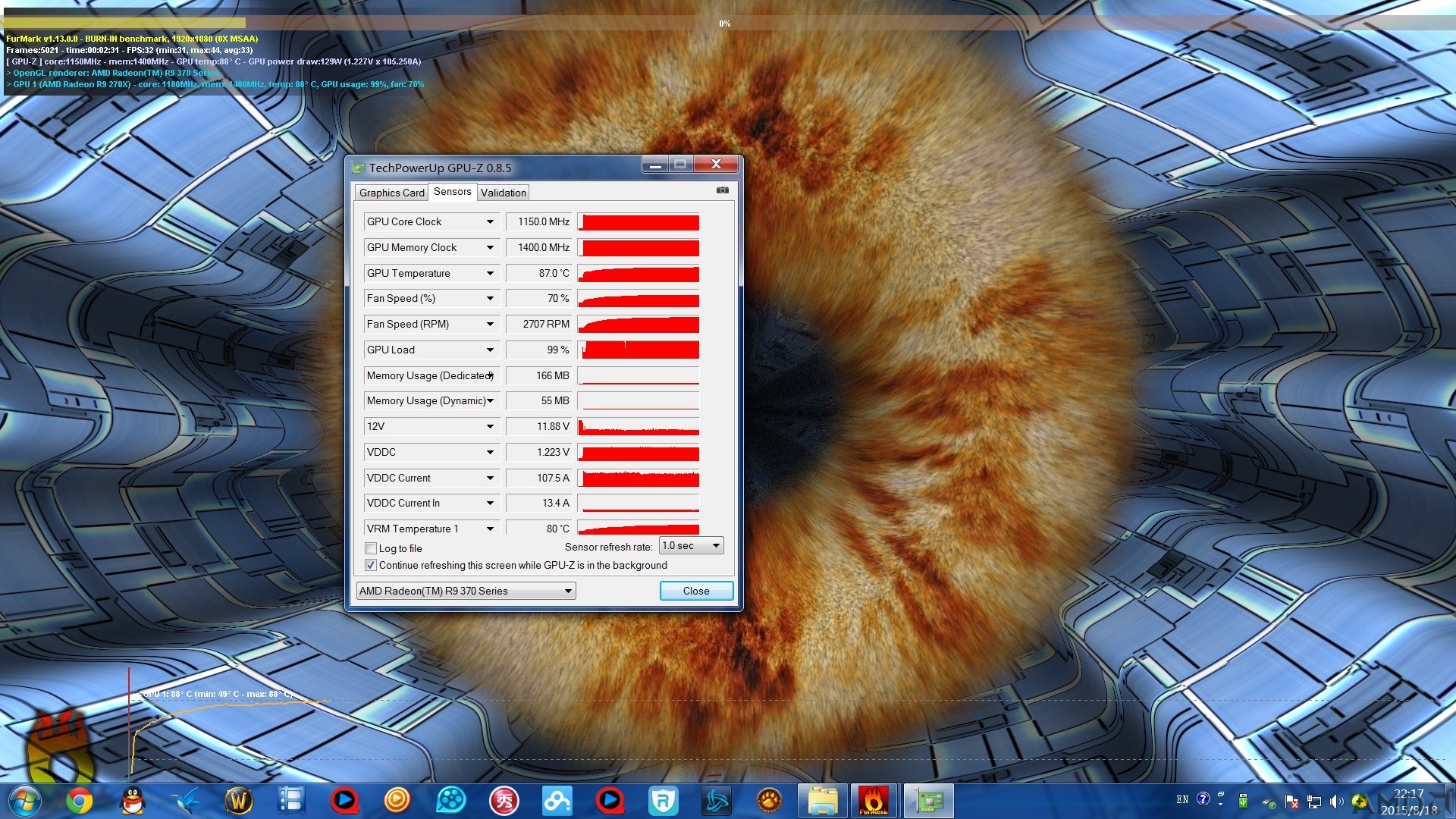Viewport: 1456px width, 819px height.
Task: Expand the Memory Usage (Dedicated) dropdown
Action: click(490, 375)
